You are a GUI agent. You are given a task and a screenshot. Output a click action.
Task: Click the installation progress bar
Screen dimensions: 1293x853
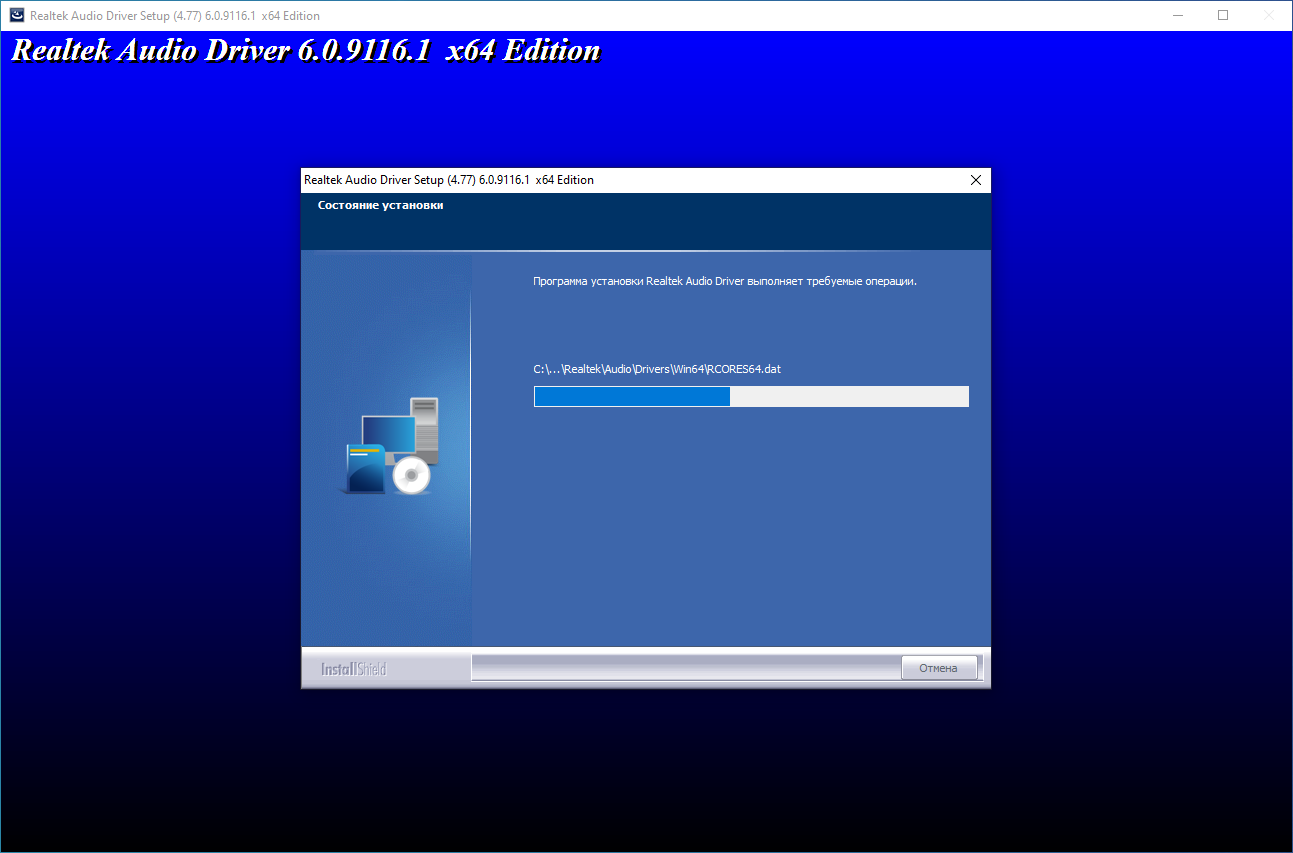(x=751, y=397)
